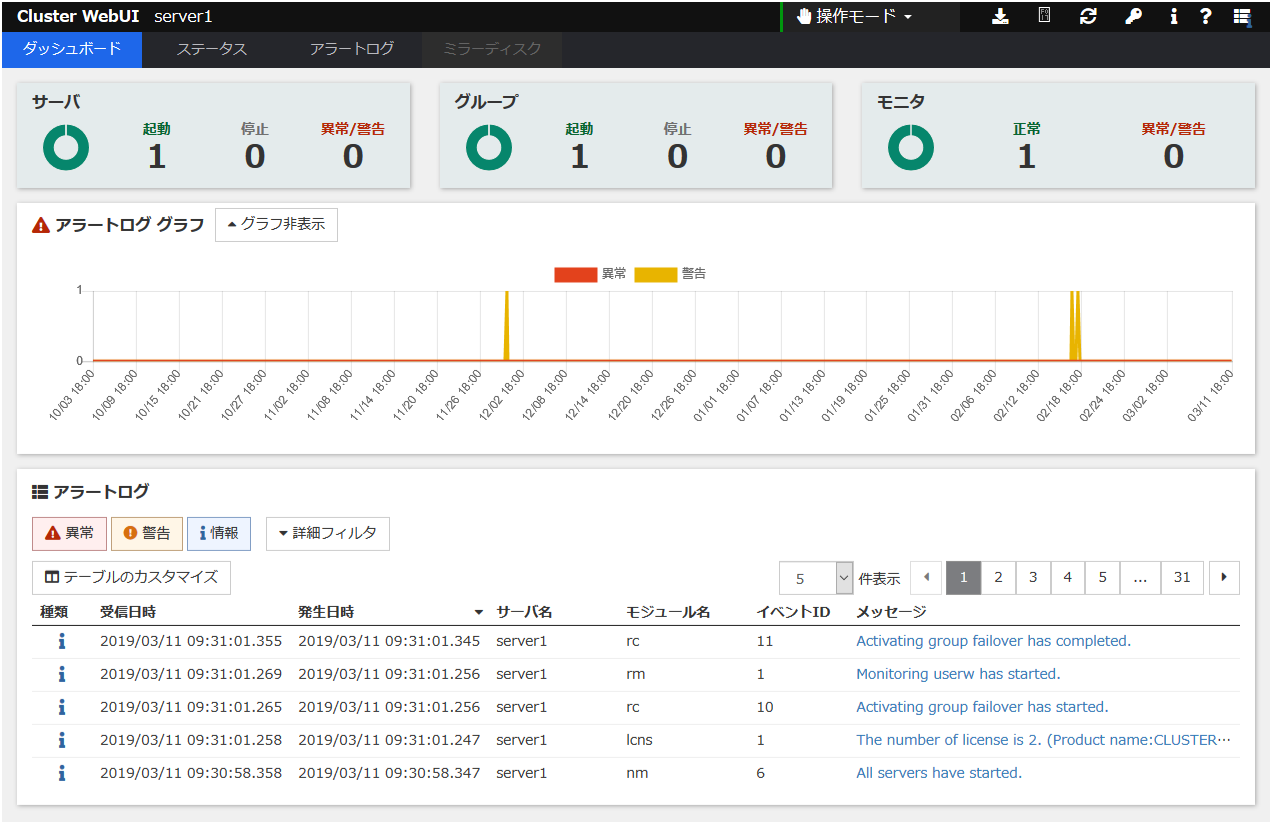Click the time information icon in the header
The height and width of the screenshot is (824, 1272).
[x=1043, y=16]
